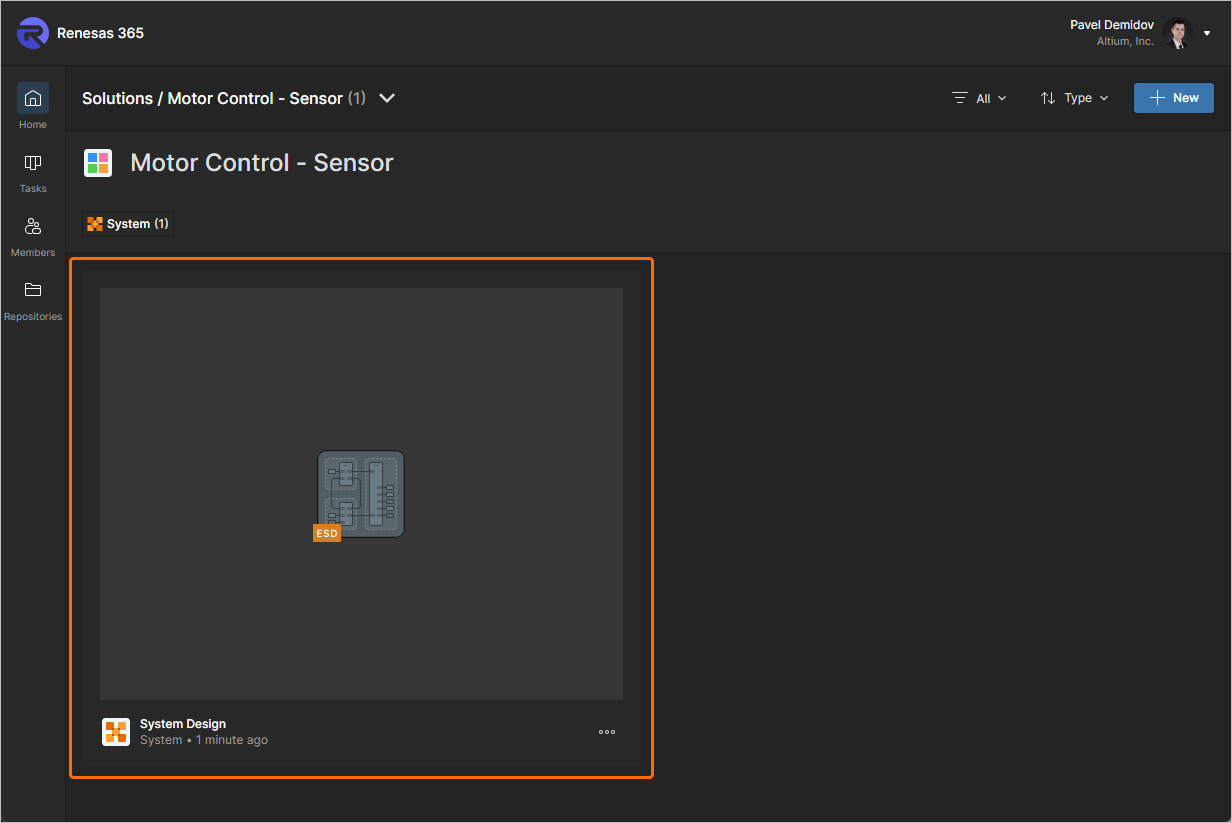Expand the user account dropdown arrow
Screen dimensions: 1232x823
click(1207, 34)
